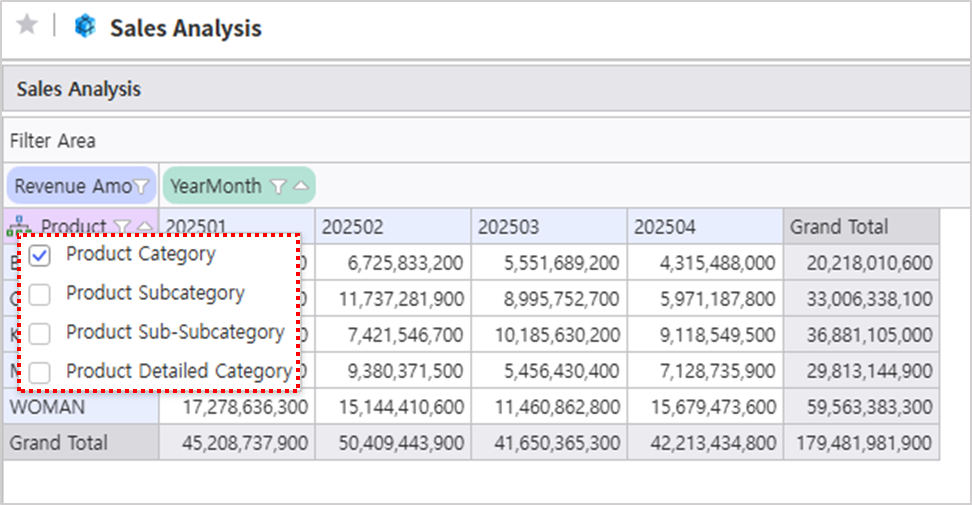
Task: Select cell value 8,995,752,700
Action: point(549,299)
